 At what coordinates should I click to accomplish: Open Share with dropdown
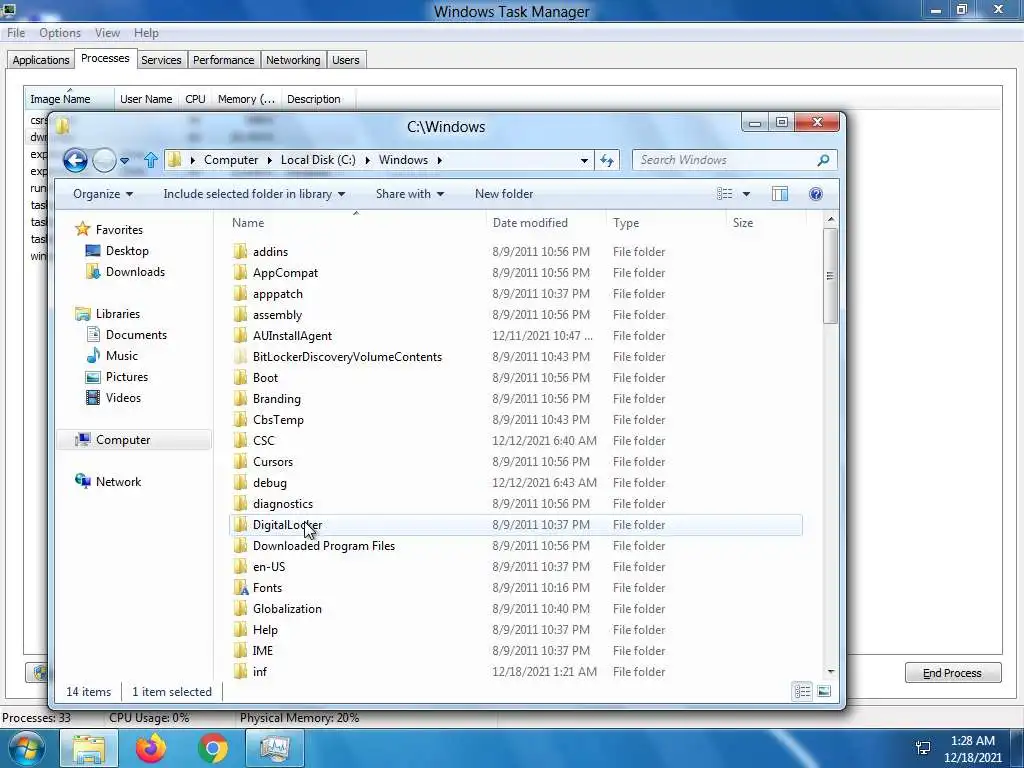pos(409,194)
